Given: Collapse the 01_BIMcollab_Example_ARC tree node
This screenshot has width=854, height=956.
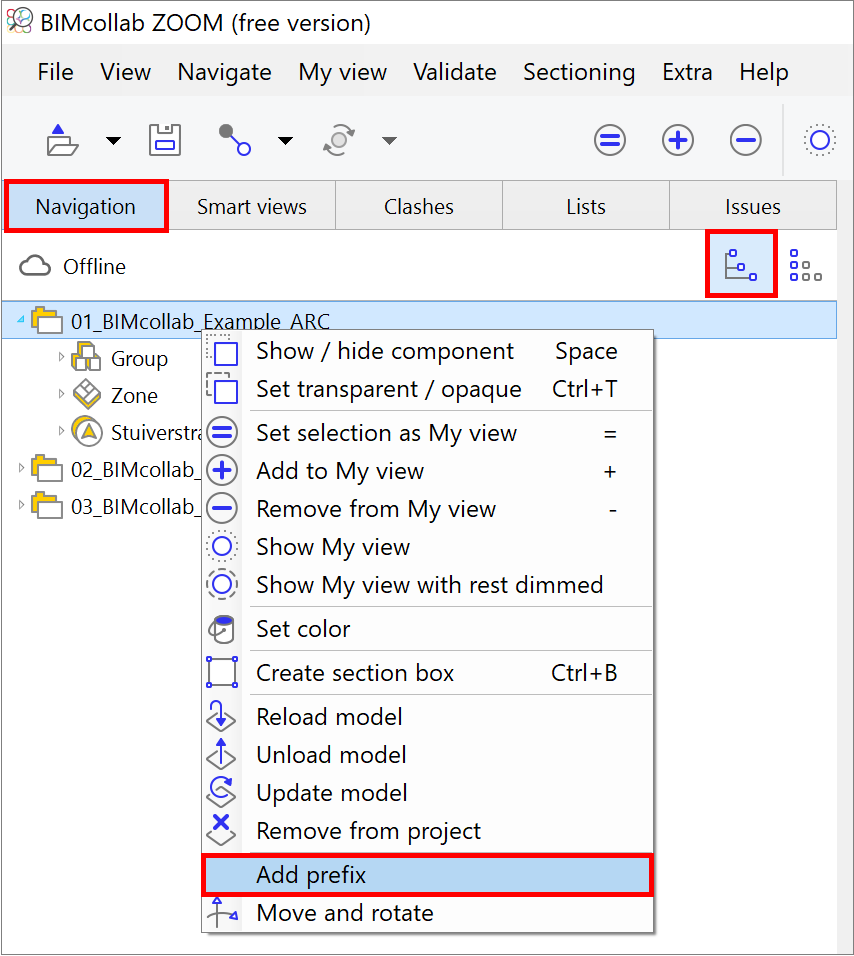Looking at the screenshot, I should [x=21, y=319].
